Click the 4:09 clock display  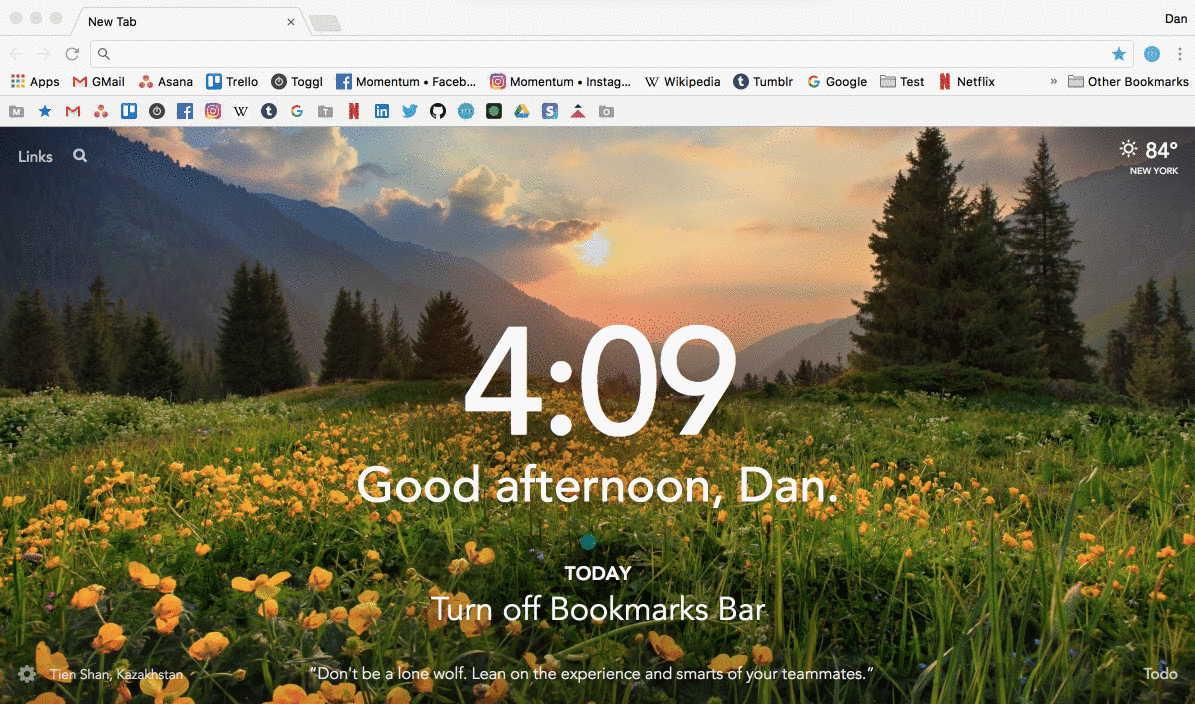(x=599, y=381)
